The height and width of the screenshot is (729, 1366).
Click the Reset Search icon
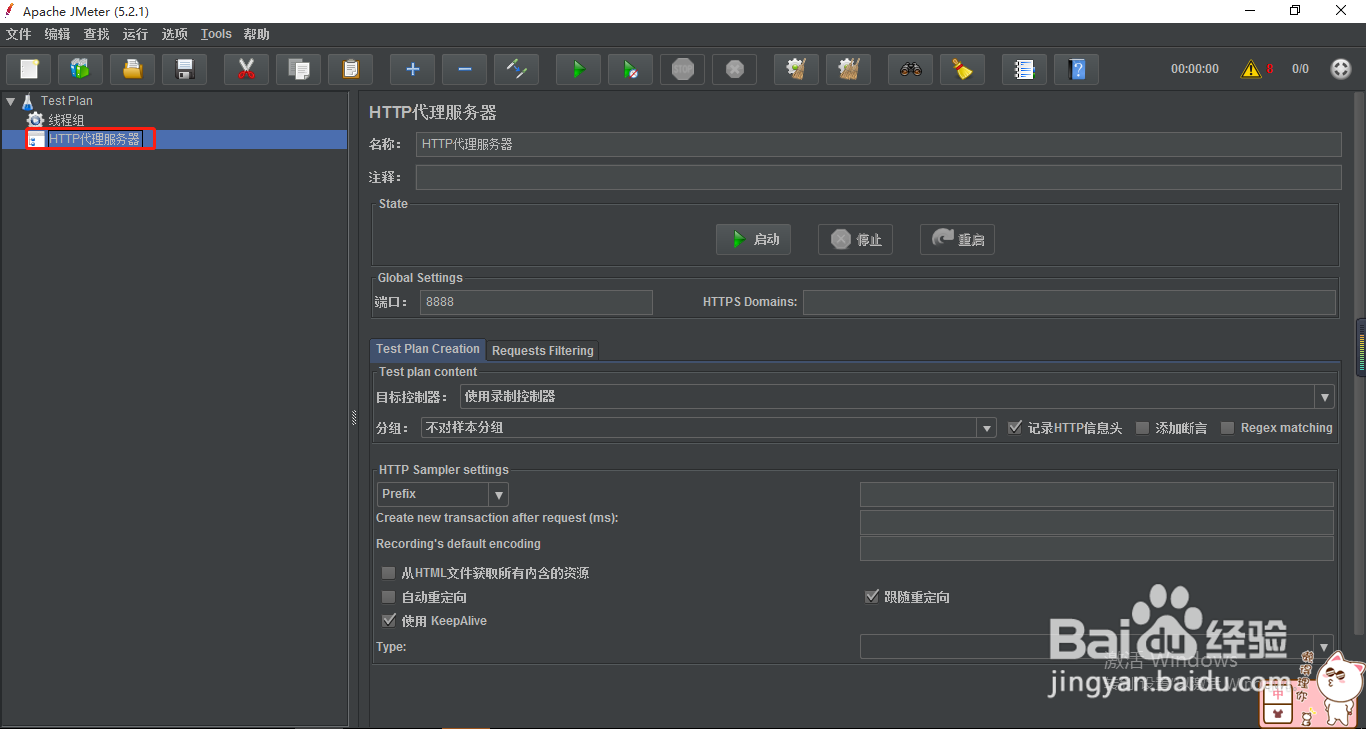(x=962, y=69)
